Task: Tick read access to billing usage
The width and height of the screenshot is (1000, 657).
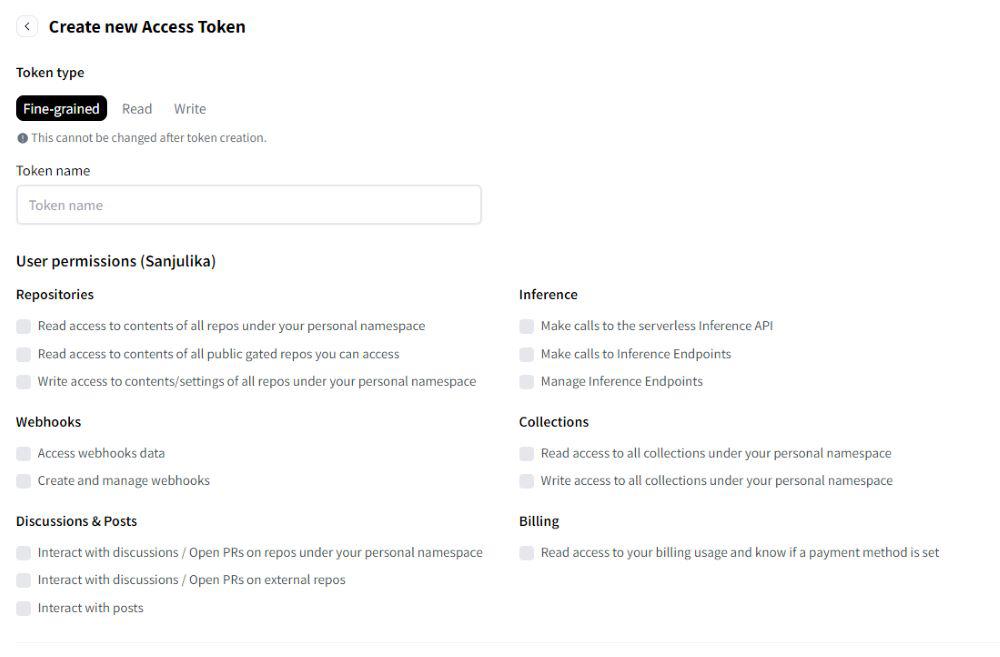Action: (527, 552)
